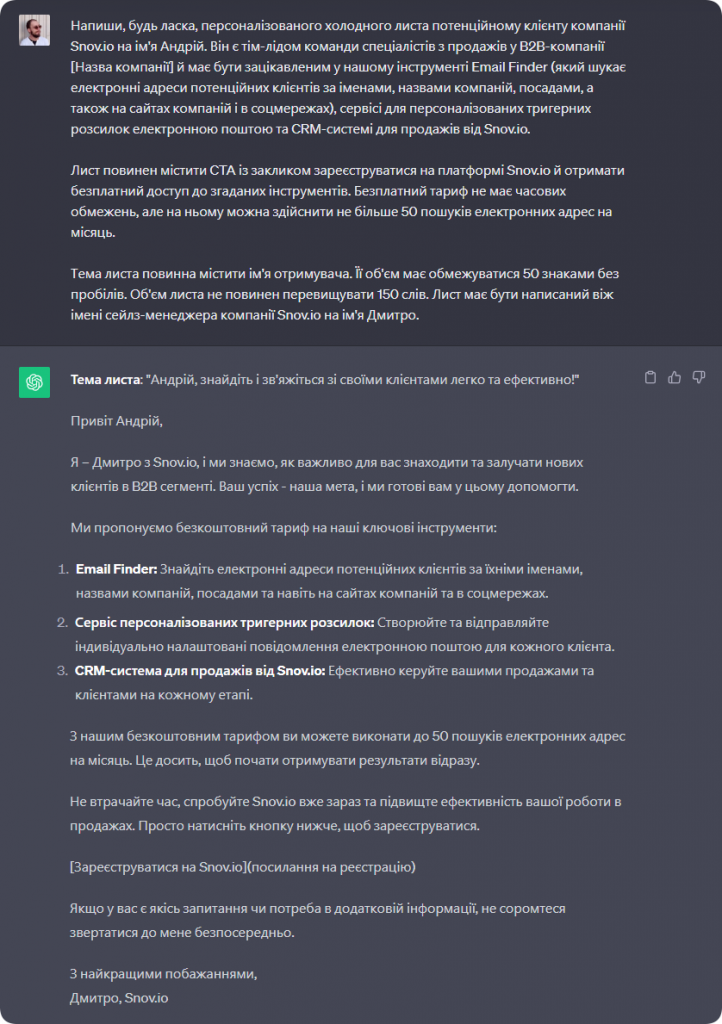Click "Сервіс персоналізованих тригерних розсилок:" list heading
The width and height of the screenshot is (722, 1024).
(x=225, y=622)
